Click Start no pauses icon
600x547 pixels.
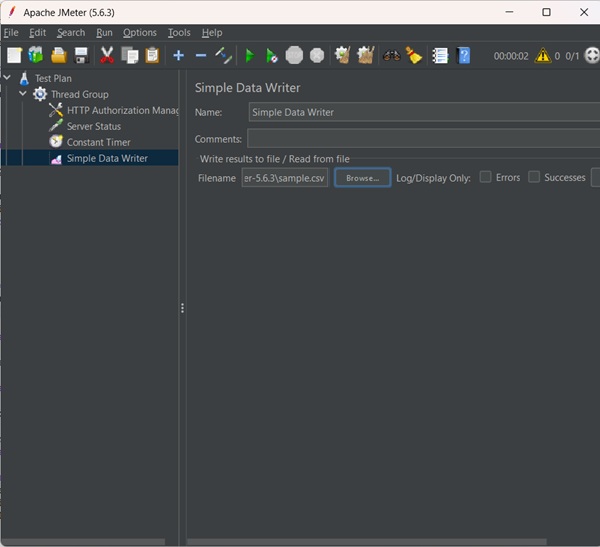pos(272,56)
